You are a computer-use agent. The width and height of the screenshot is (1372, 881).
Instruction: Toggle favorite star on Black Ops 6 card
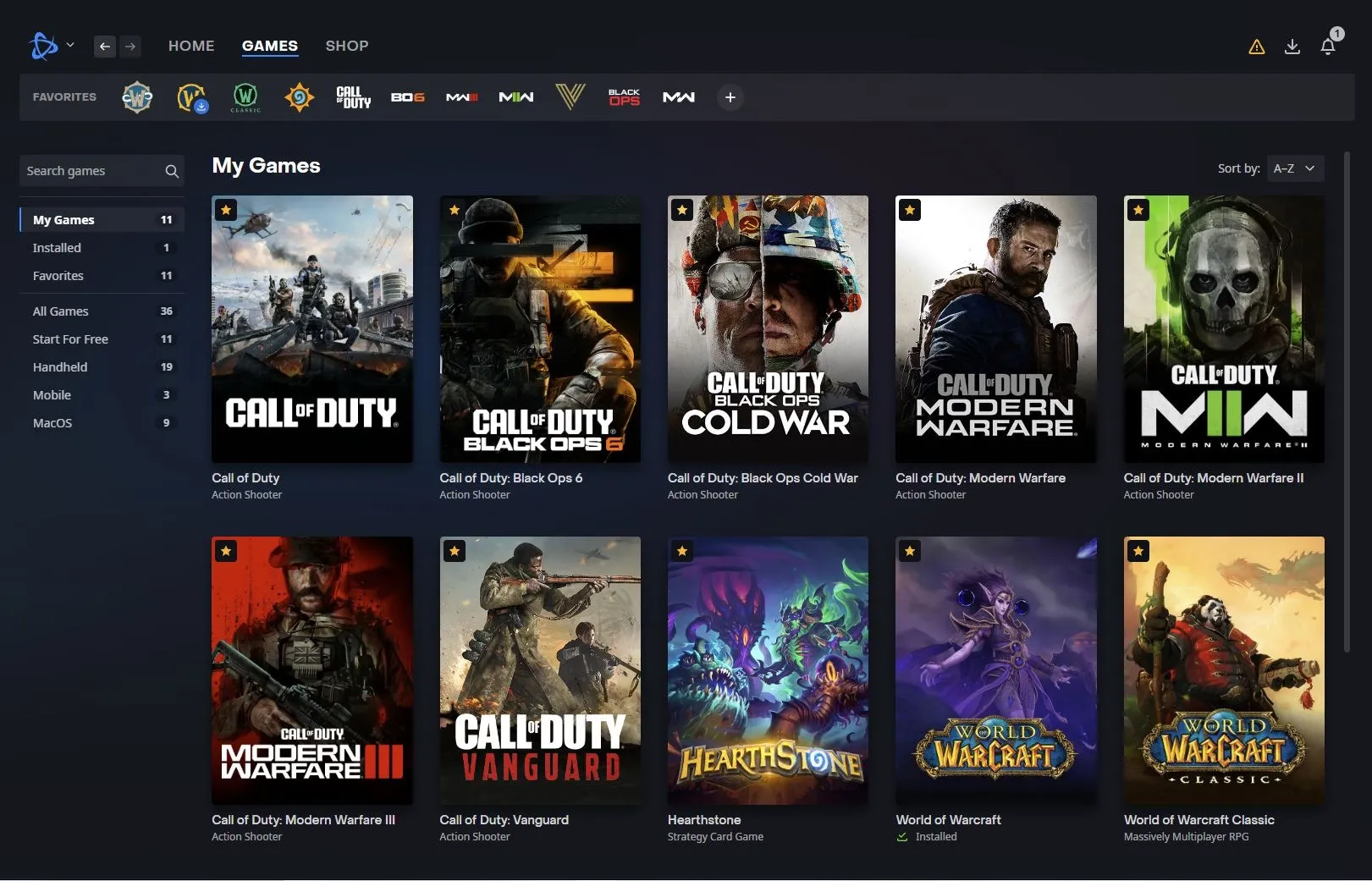coord(455,210)
